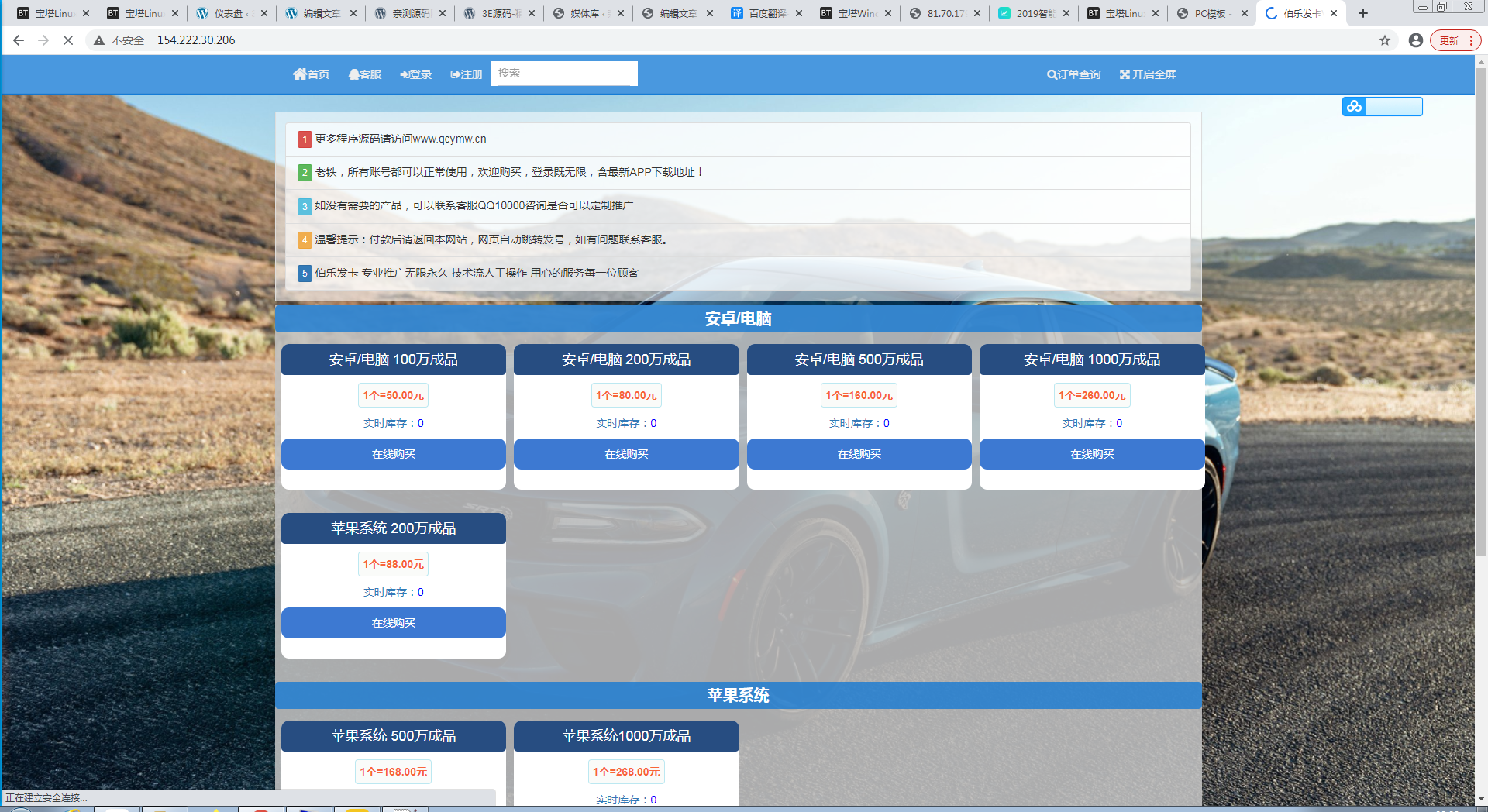This screenshot has width=1488, height=812.
Task: Click the address bar showing 154.222.30.206
Action: pos(196,40)
